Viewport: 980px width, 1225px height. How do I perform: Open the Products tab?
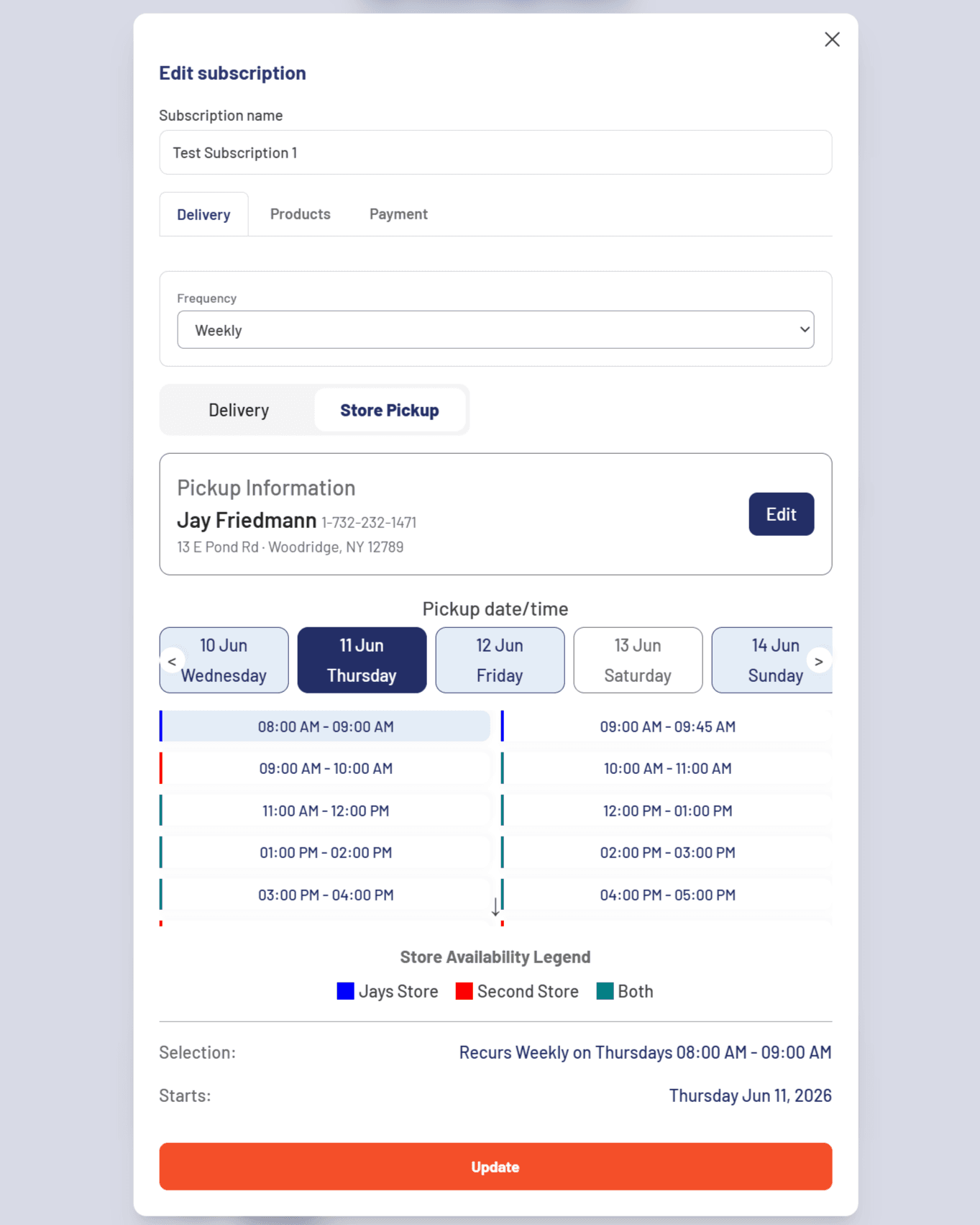(300, 214)
